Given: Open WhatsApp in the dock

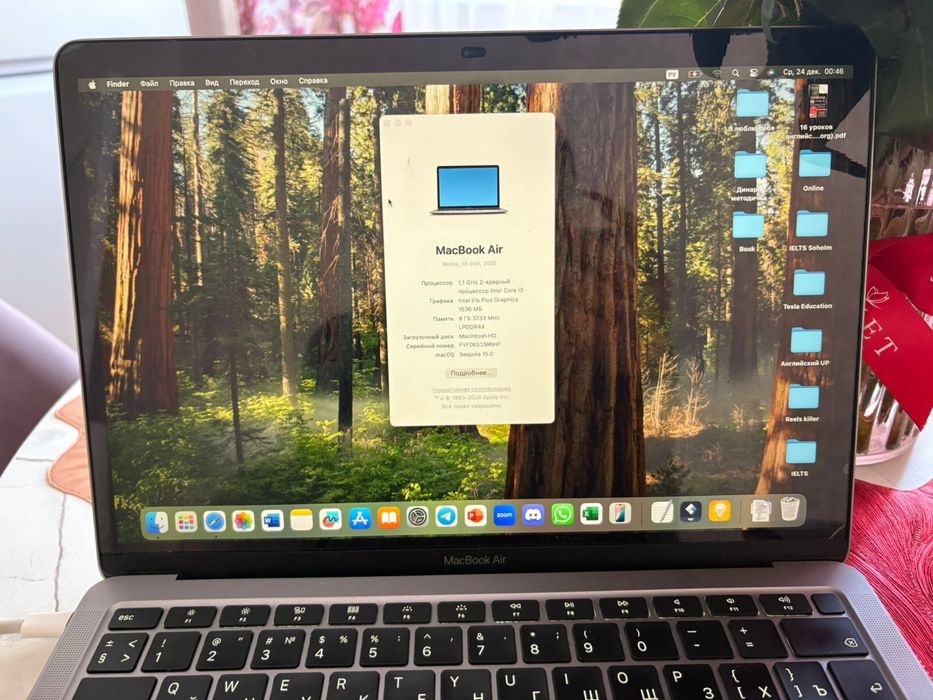Looking at the screenshot, I should (562, 514).
